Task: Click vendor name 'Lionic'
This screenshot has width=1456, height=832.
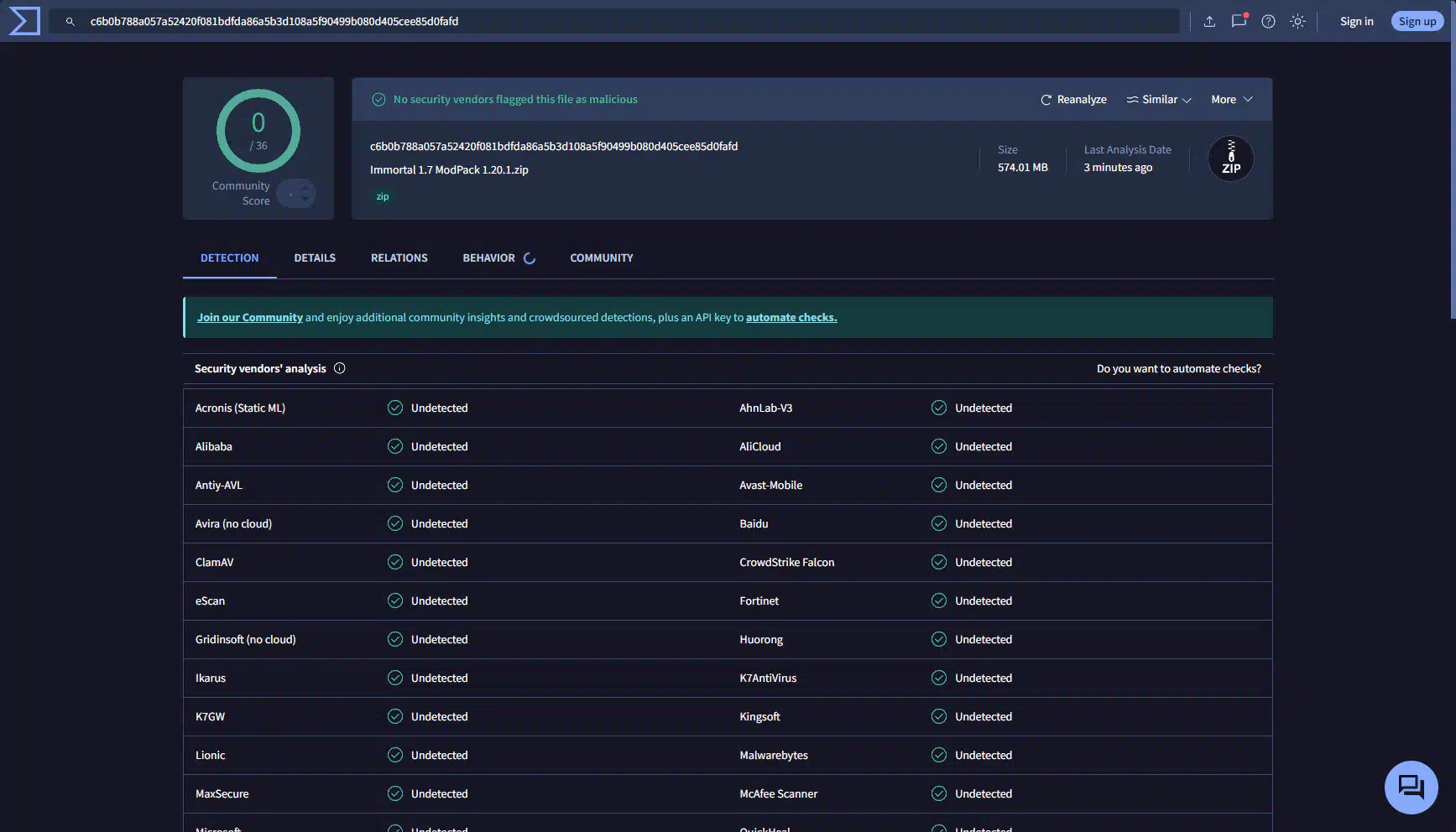Action: coord(211,756)
